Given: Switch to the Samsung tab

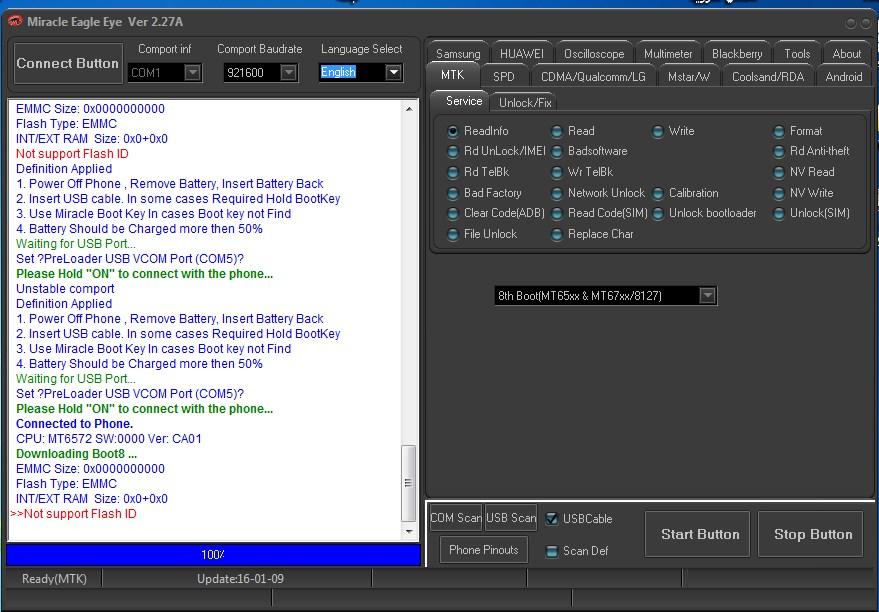Looking at the screenshot, I should 458,54.
